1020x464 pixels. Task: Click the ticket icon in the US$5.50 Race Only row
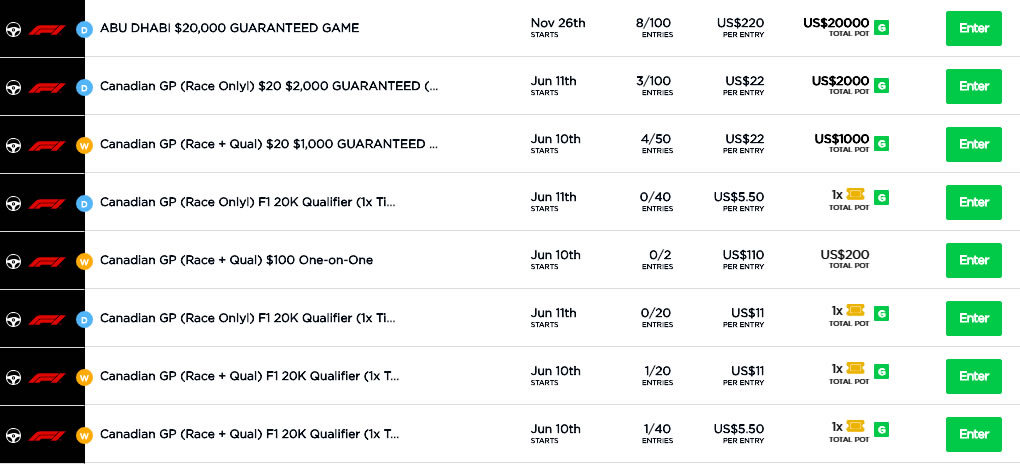pos(855,195)
